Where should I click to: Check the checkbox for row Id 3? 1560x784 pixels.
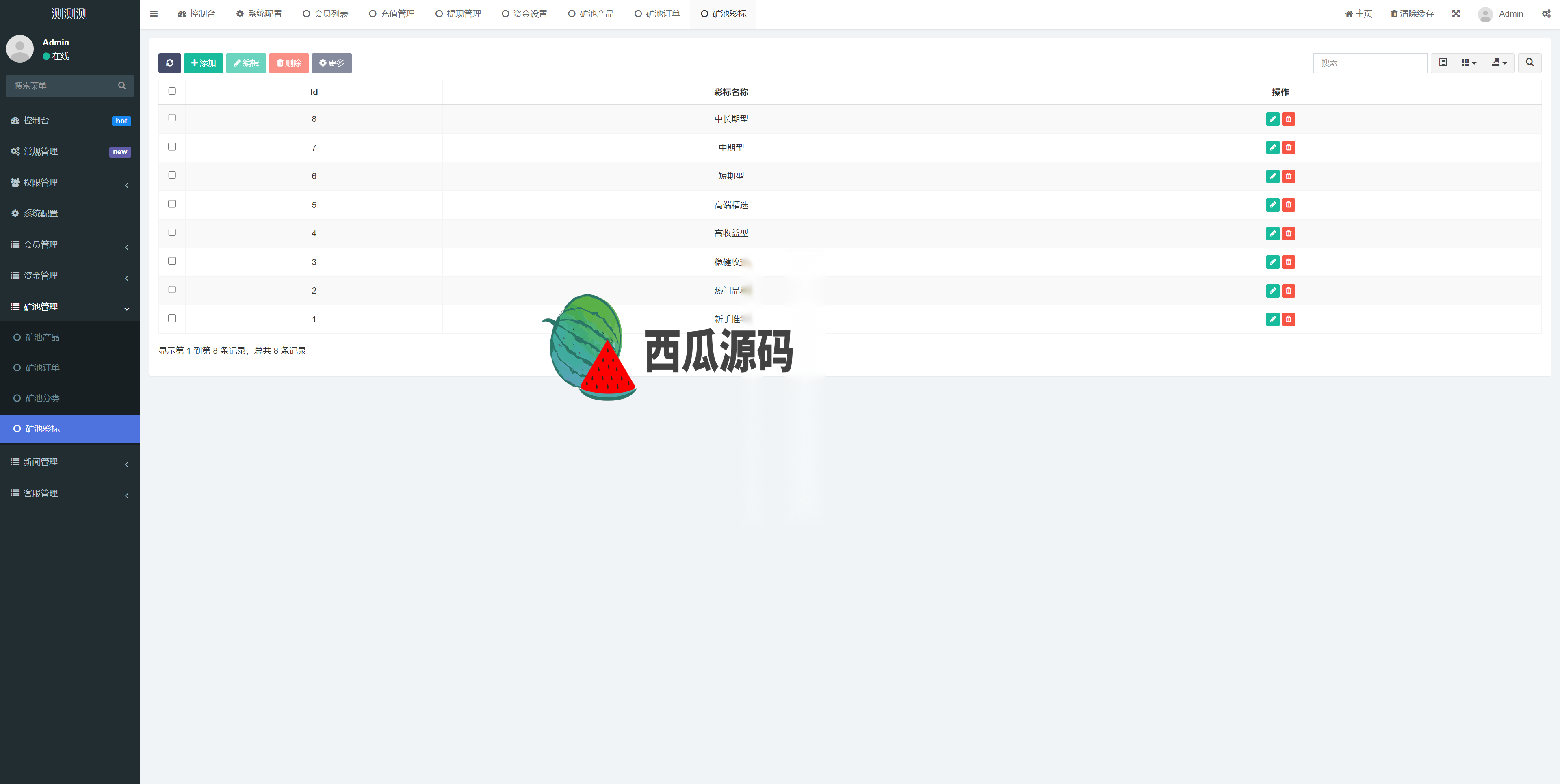click(x=172, y=261)
